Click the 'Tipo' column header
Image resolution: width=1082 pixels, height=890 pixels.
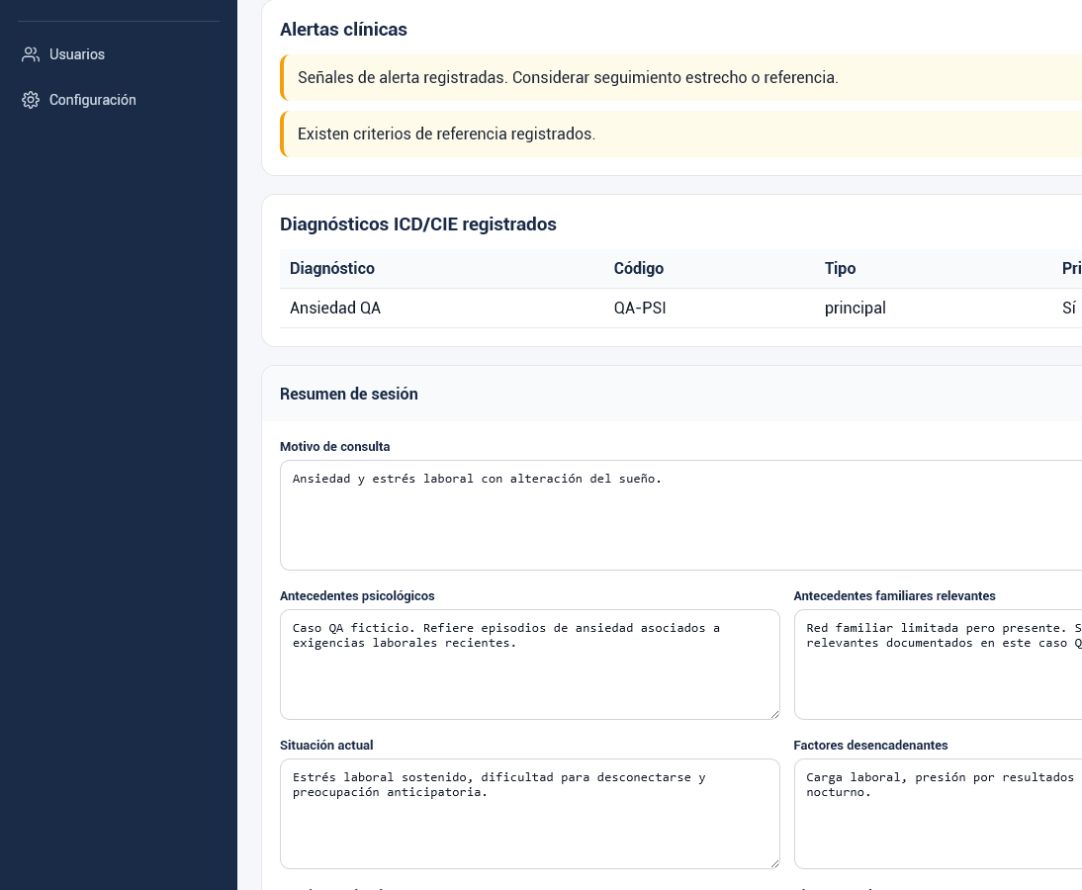[840, 268]
